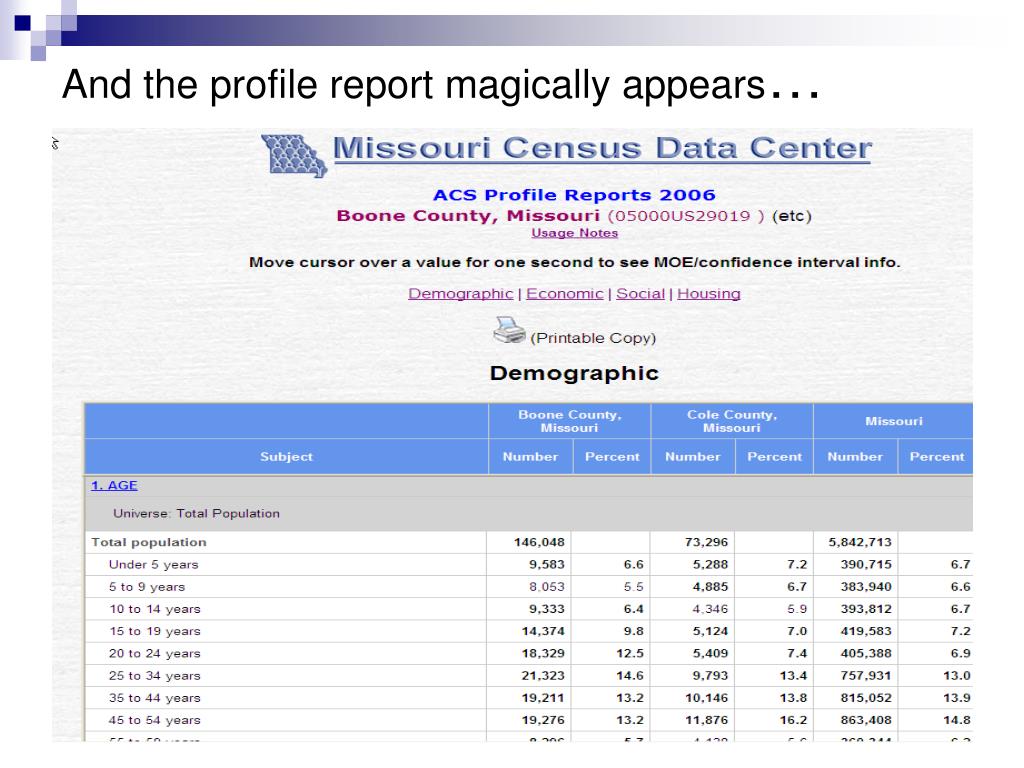Click the value 10,146 in Cole column
This screenshot has width=1024, height=768.
coord(707,697)
